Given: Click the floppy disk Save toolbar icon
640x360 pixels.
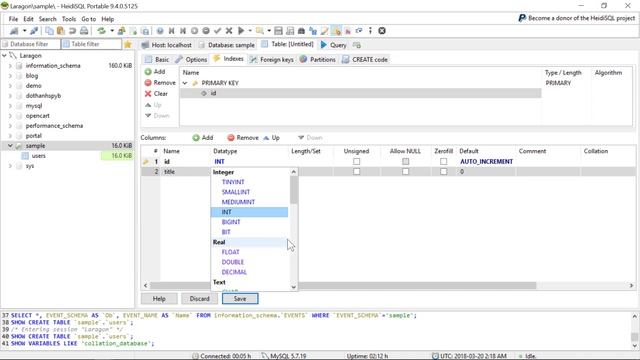Looking at the screenshot, I should pyautogui.click(x=278, y=31).
